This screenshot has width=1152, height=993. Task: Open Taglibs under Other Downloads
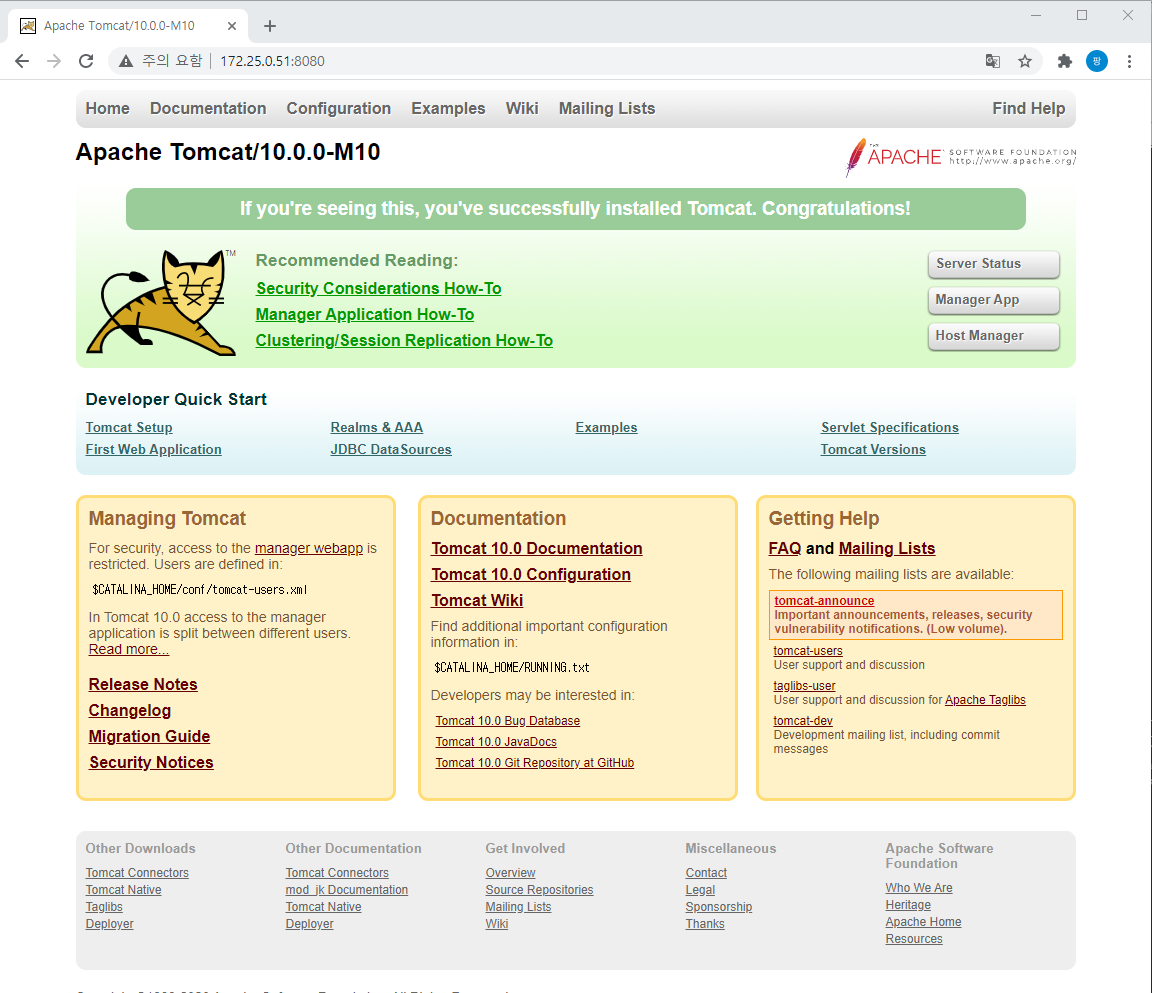pyautogui.click(x=104, y=907)
